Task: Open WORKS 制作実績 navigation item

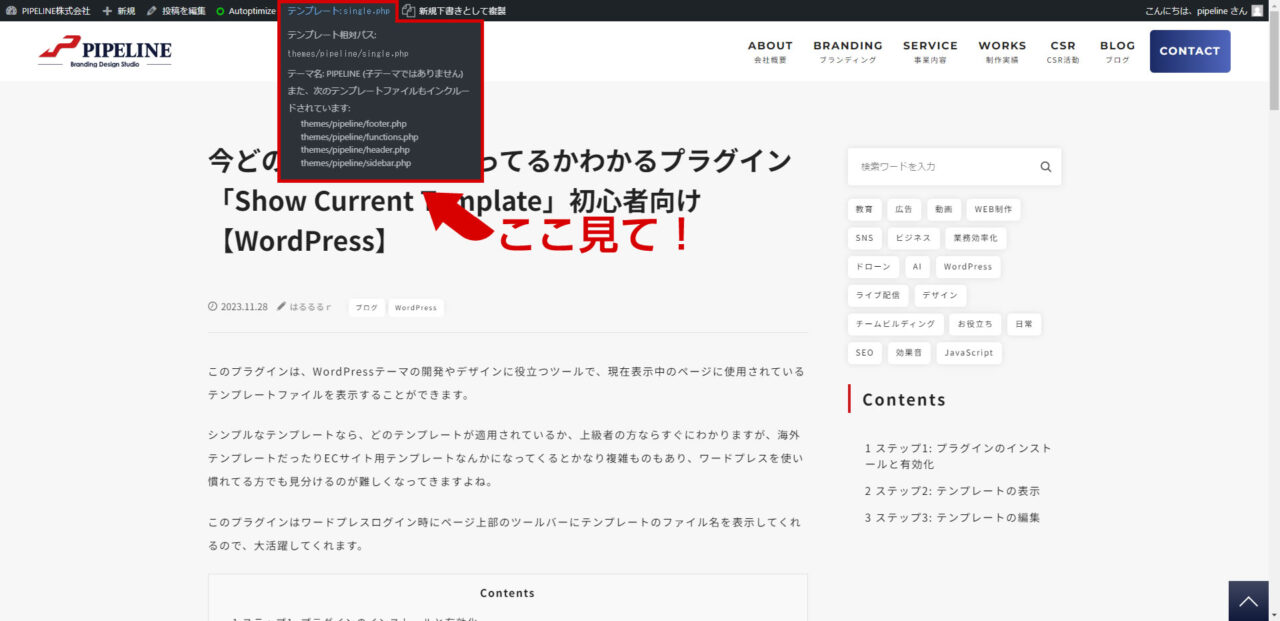Action: pyautogui.click(x=1002, y=52)
